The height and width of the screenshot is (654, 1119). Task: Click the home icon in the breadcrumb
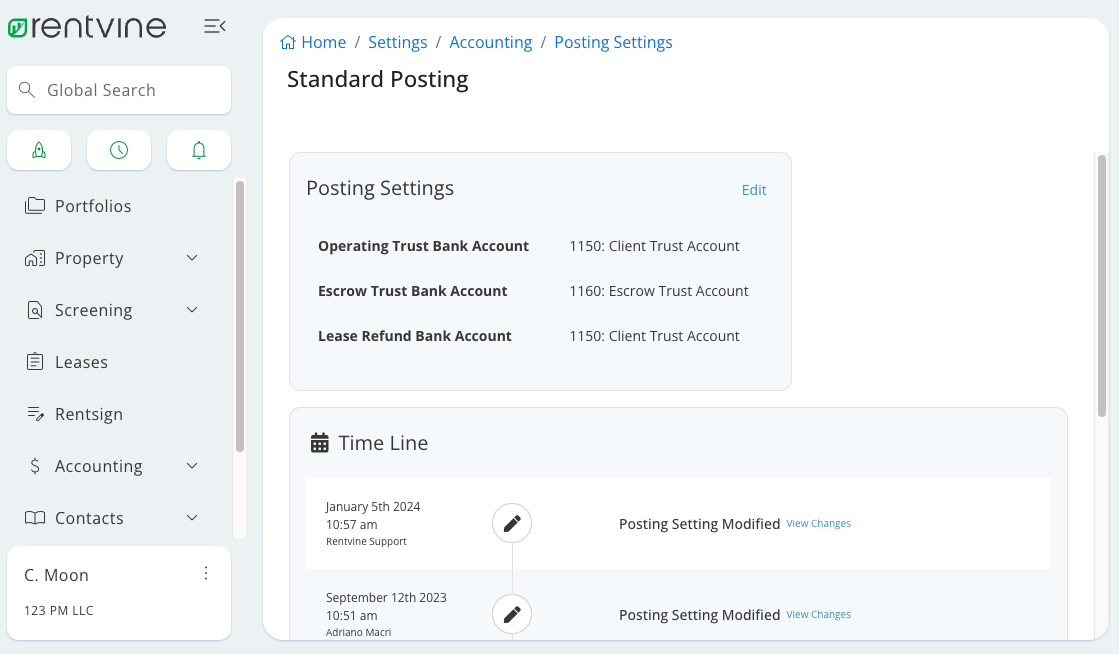[x=287, y=41]
